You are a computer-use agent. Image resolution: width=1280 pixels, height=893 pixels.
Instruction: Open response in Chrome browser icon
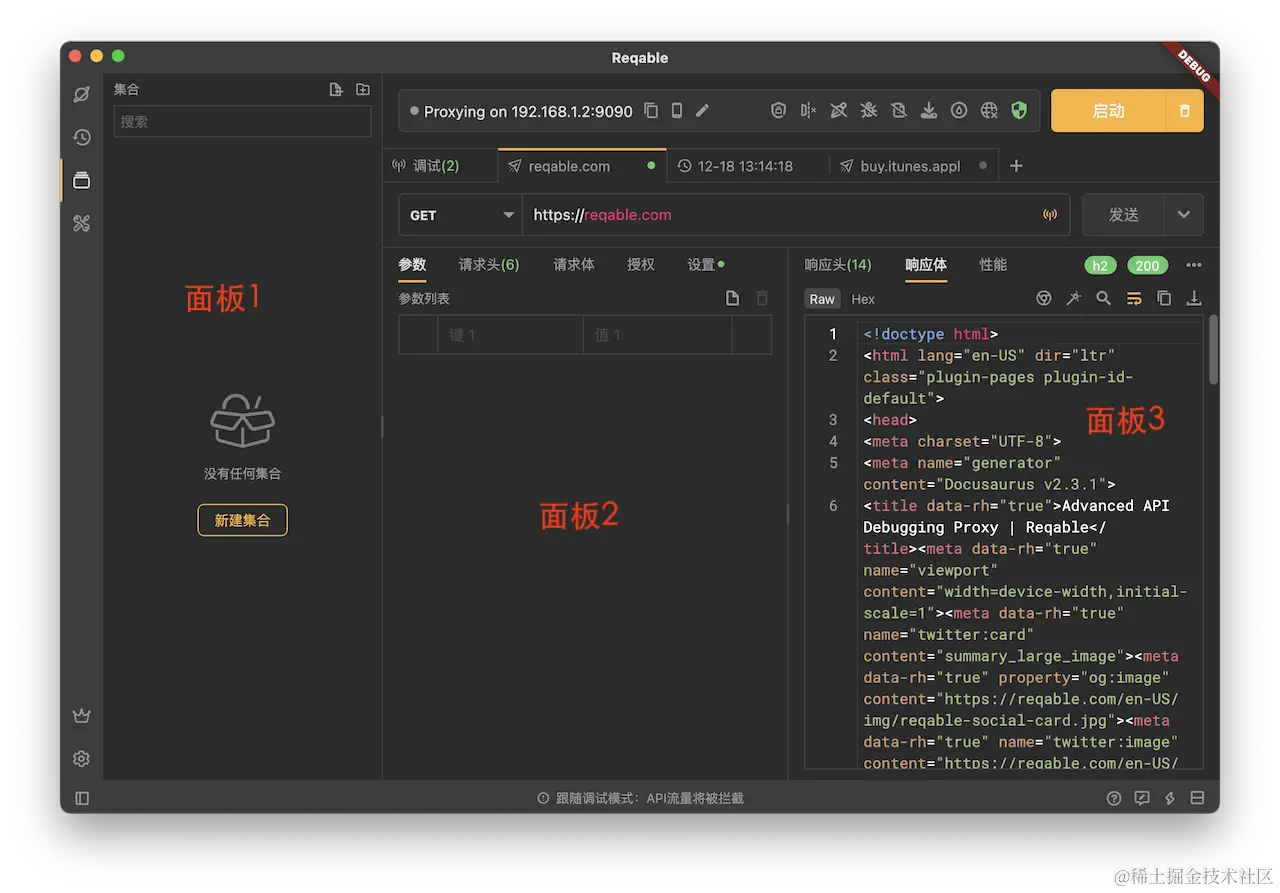[x=1043, y=298]
